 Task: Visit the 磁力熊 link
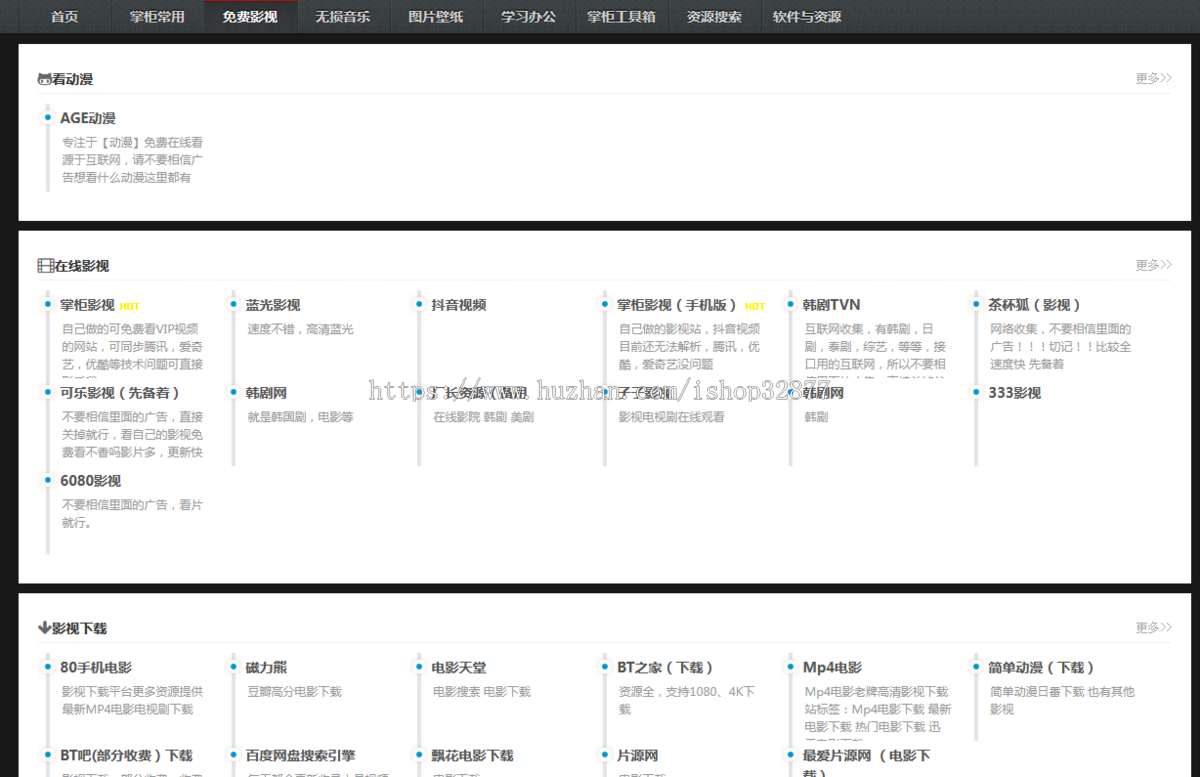[x=266, y=667]
